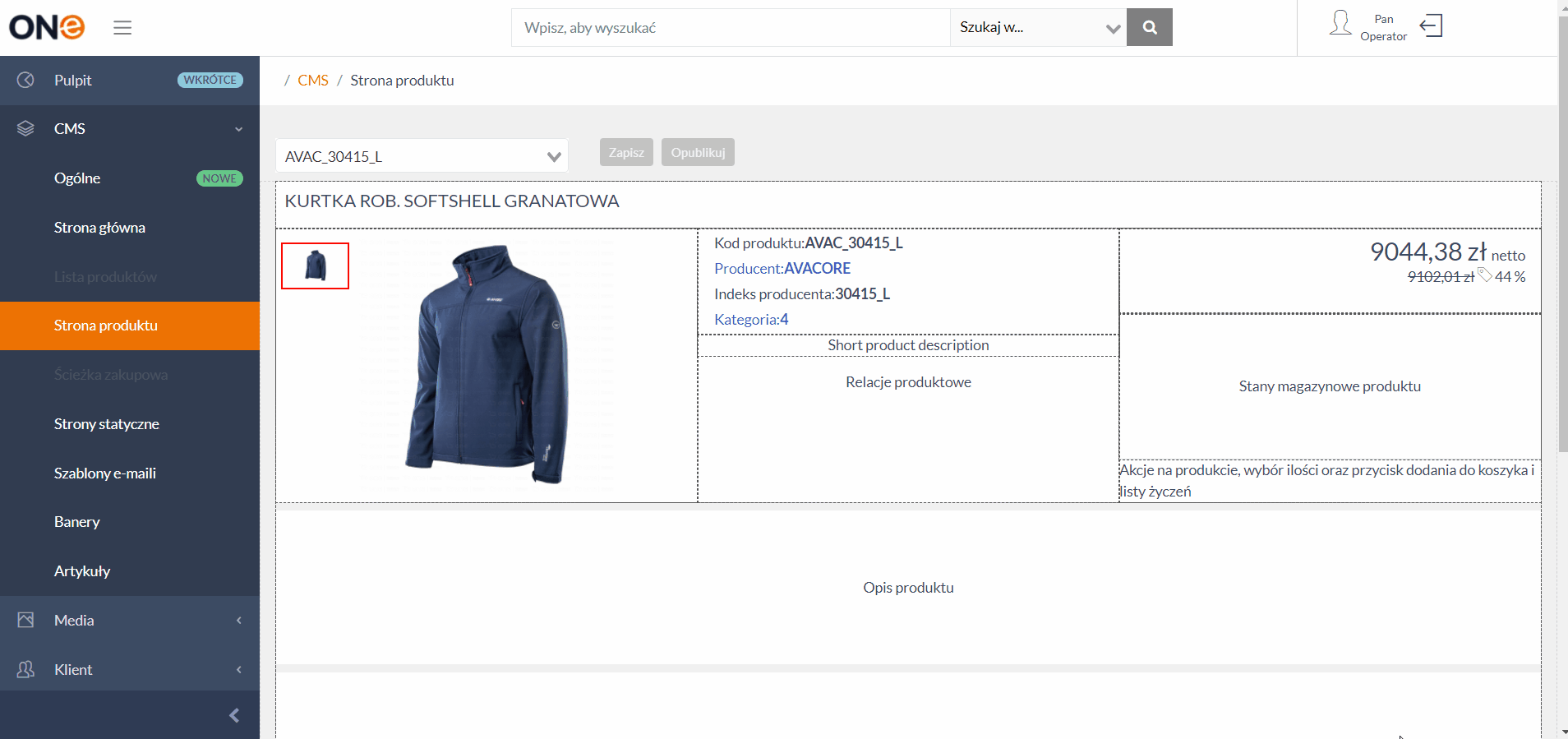Expand the Media submenu chevron
This screenshot has width=1568, height=739.
point(238,621)
